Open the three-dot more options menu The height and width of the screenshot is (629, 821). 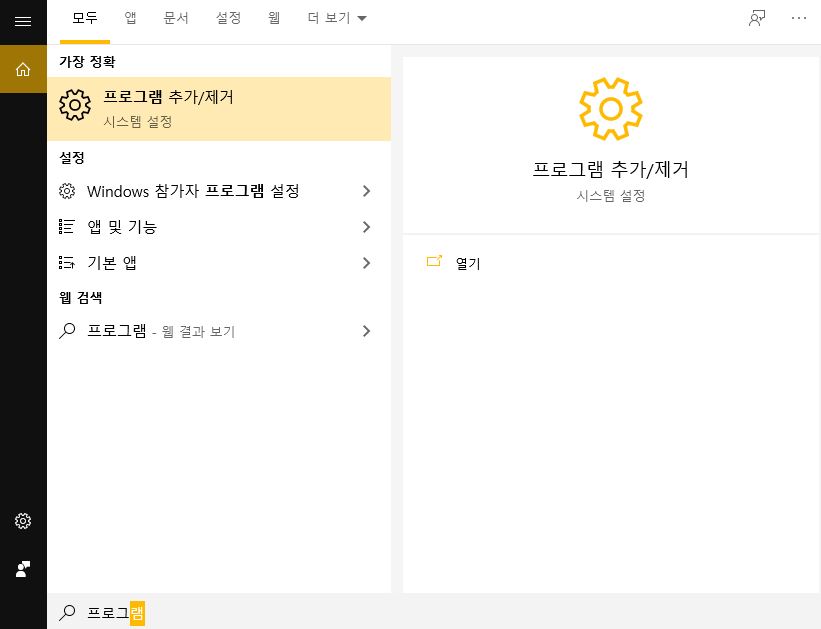click(x=798, y=18)
